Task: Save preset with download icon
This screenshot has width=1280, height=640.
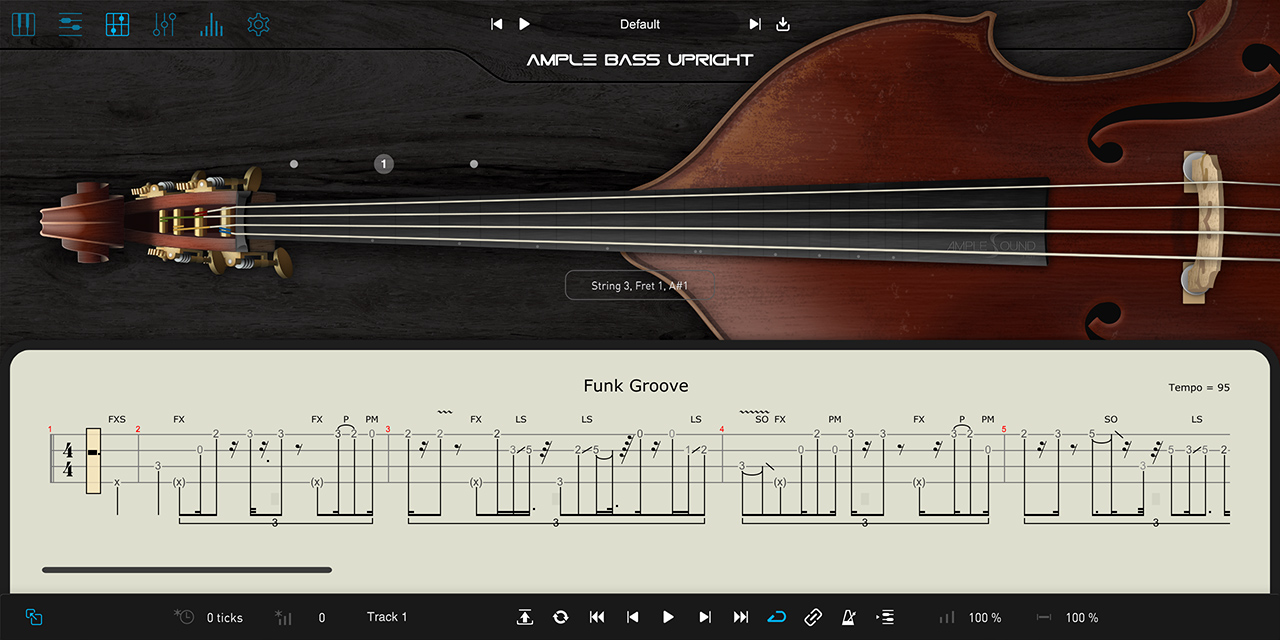Action: (783, 24)
